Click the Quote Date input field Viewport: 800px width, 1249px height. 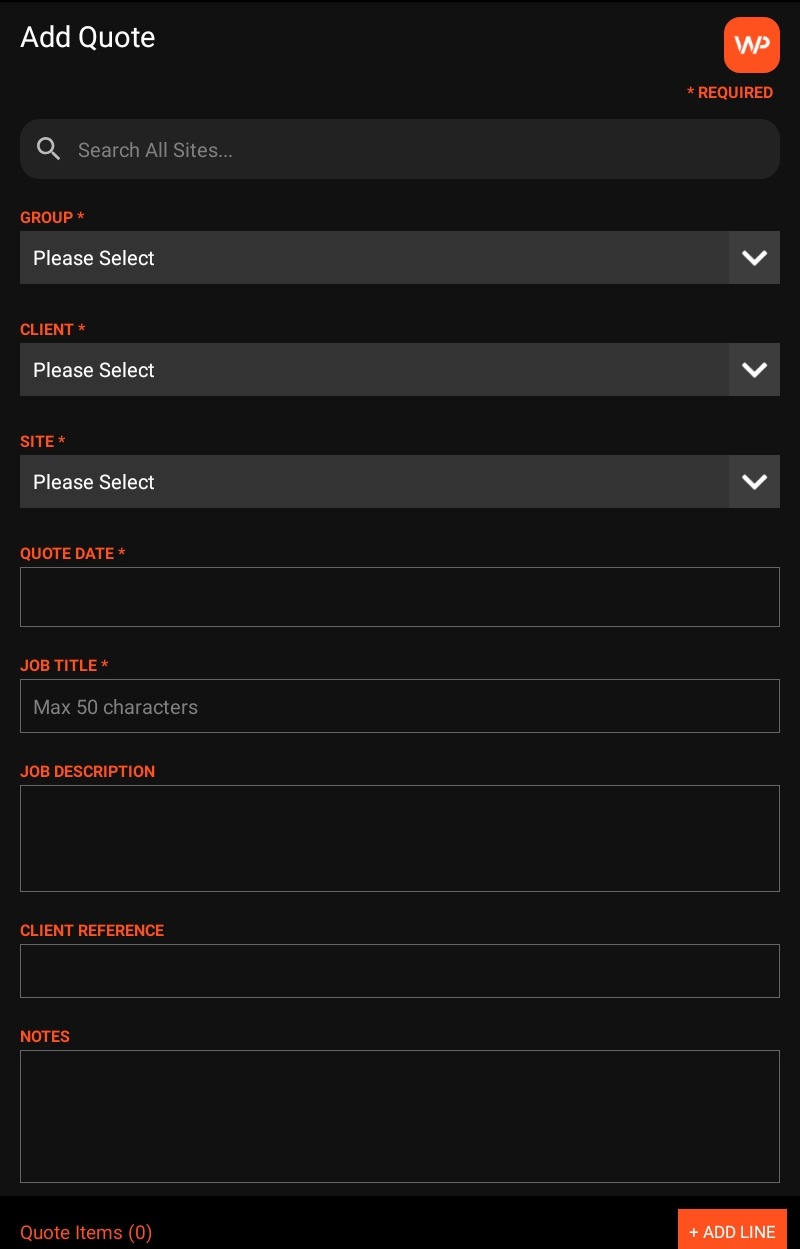tap(400, 597)
